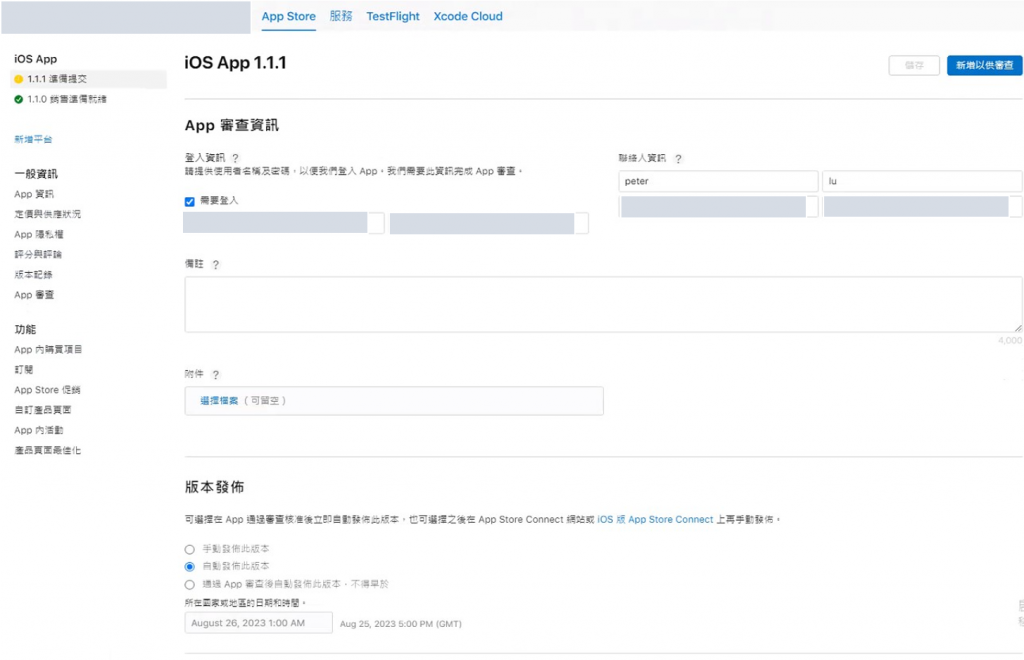1024x660 pixels.
Task: Click the blue 新增以供審查 button
Action: coord(984,65)
